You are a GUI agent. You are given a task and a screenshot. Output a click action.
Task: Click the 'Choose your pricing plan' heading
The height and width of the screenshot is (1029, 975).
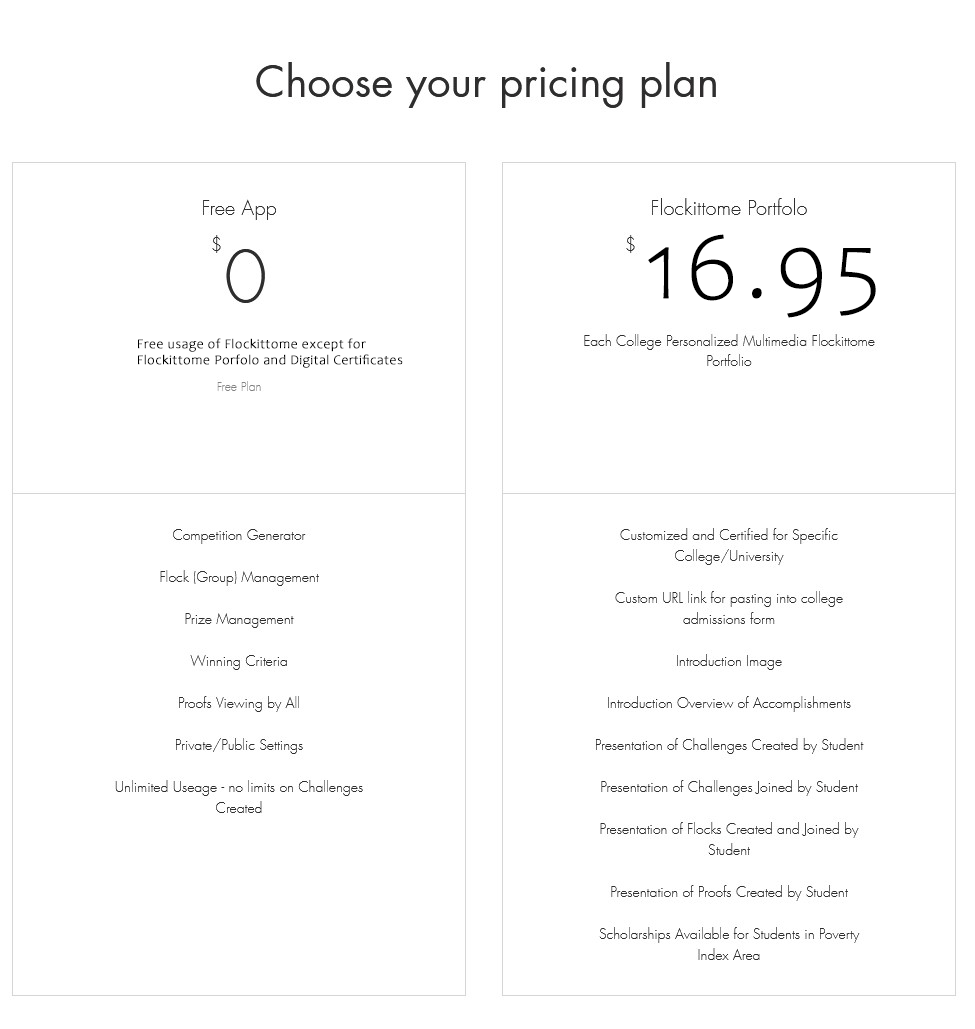(486, 83)
